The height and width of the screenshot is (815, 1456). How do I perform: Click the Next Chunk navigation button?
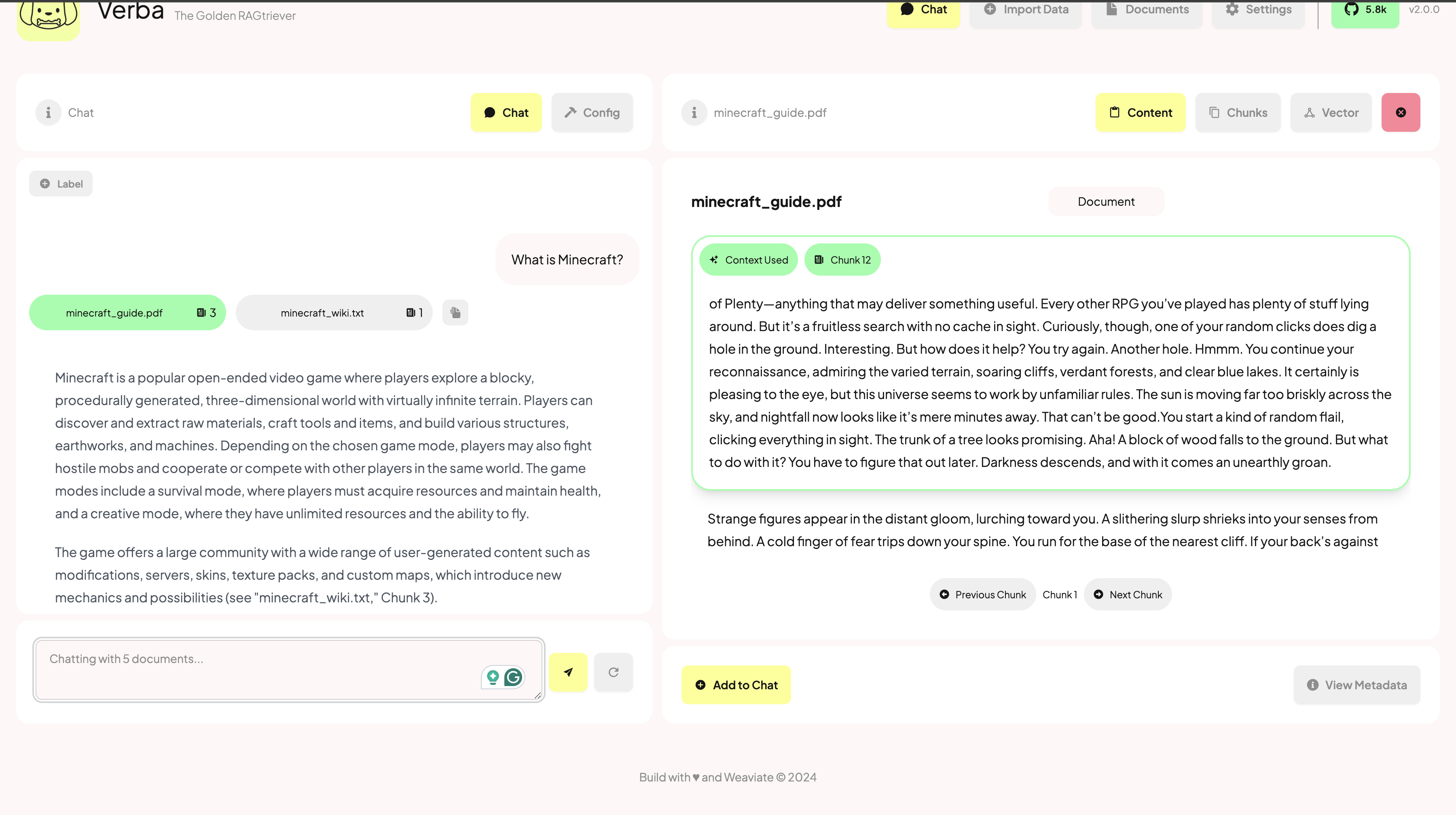click(x=1128, y=594)
